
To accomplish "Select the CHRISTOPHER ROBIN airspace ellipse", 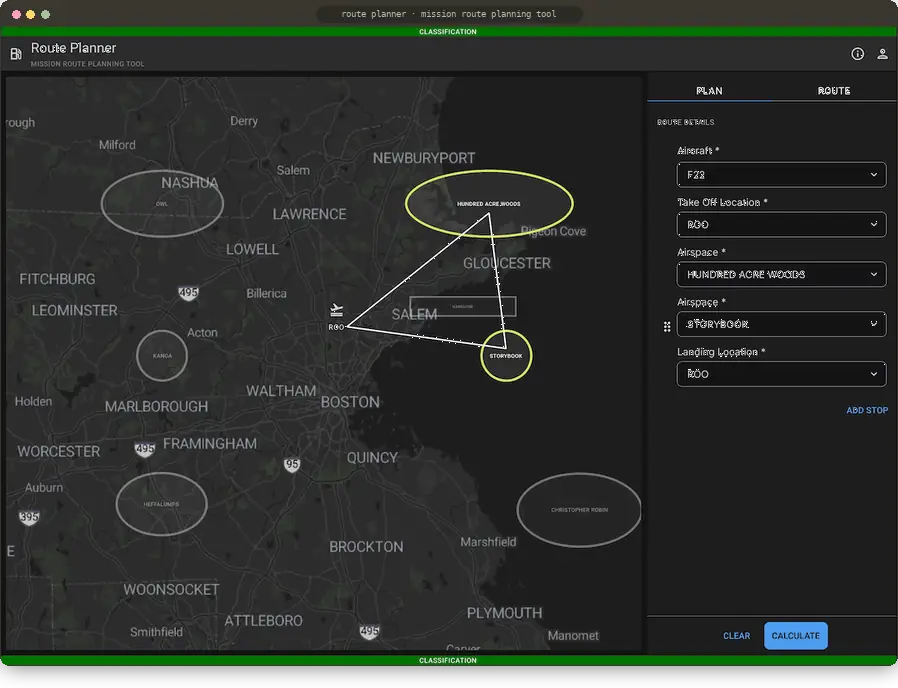I will [x=579, y=510].
